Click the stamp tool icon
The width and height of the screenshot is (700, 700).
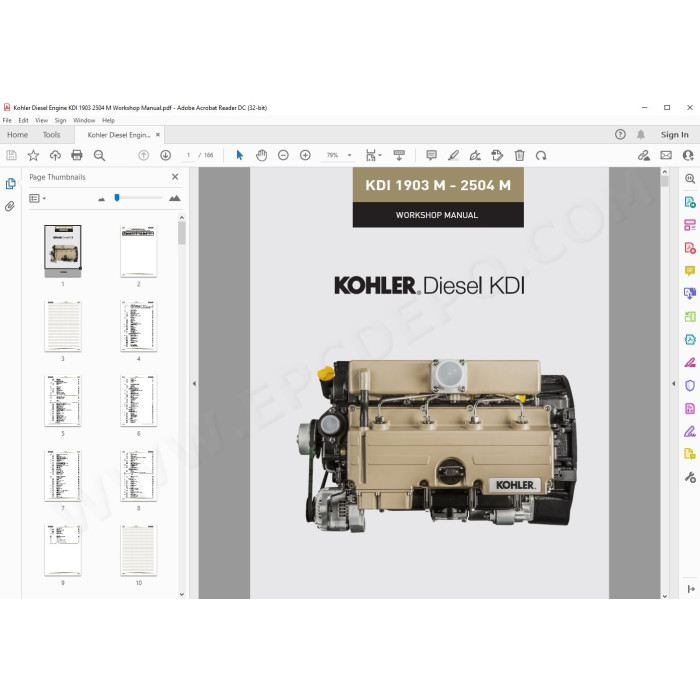[497, 155]
